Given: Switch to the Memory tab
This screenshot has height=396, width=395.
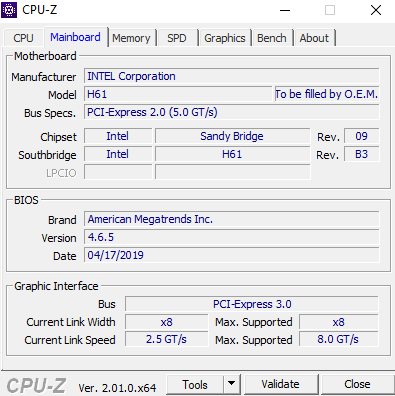Looking at the screenshot, I should 132,38.
